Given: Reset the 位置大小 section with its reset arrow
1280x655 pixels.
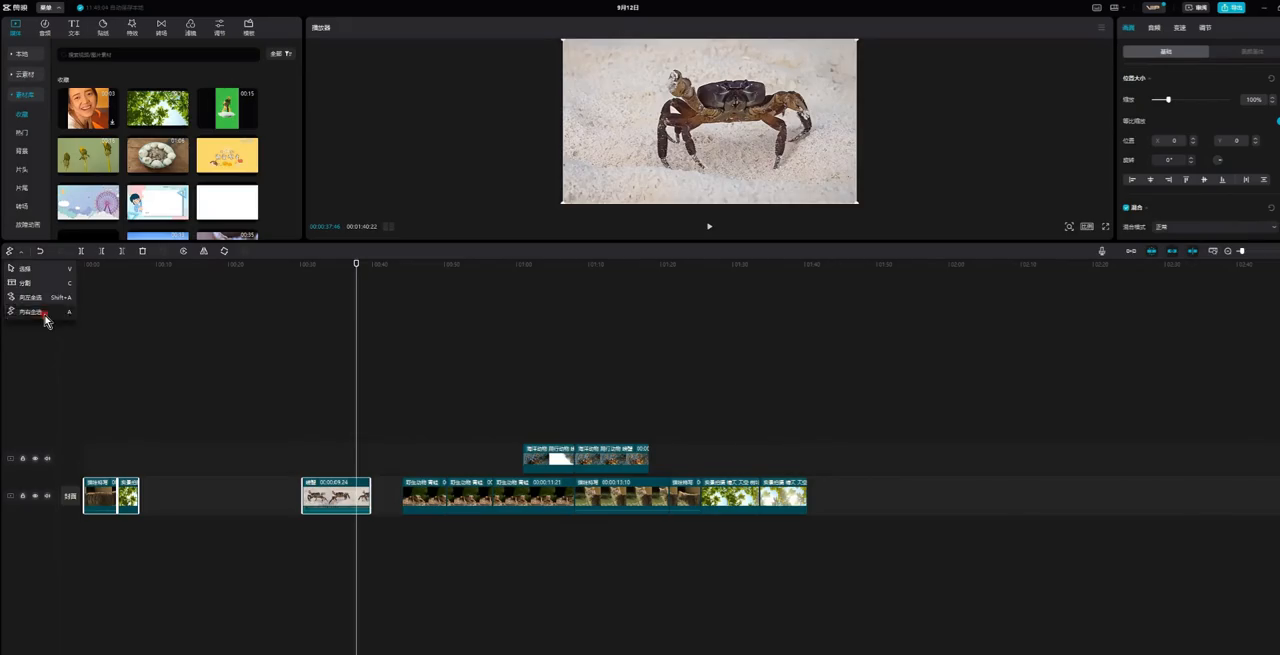Looking at the screenshot, I should click(x=1271, y=78).
